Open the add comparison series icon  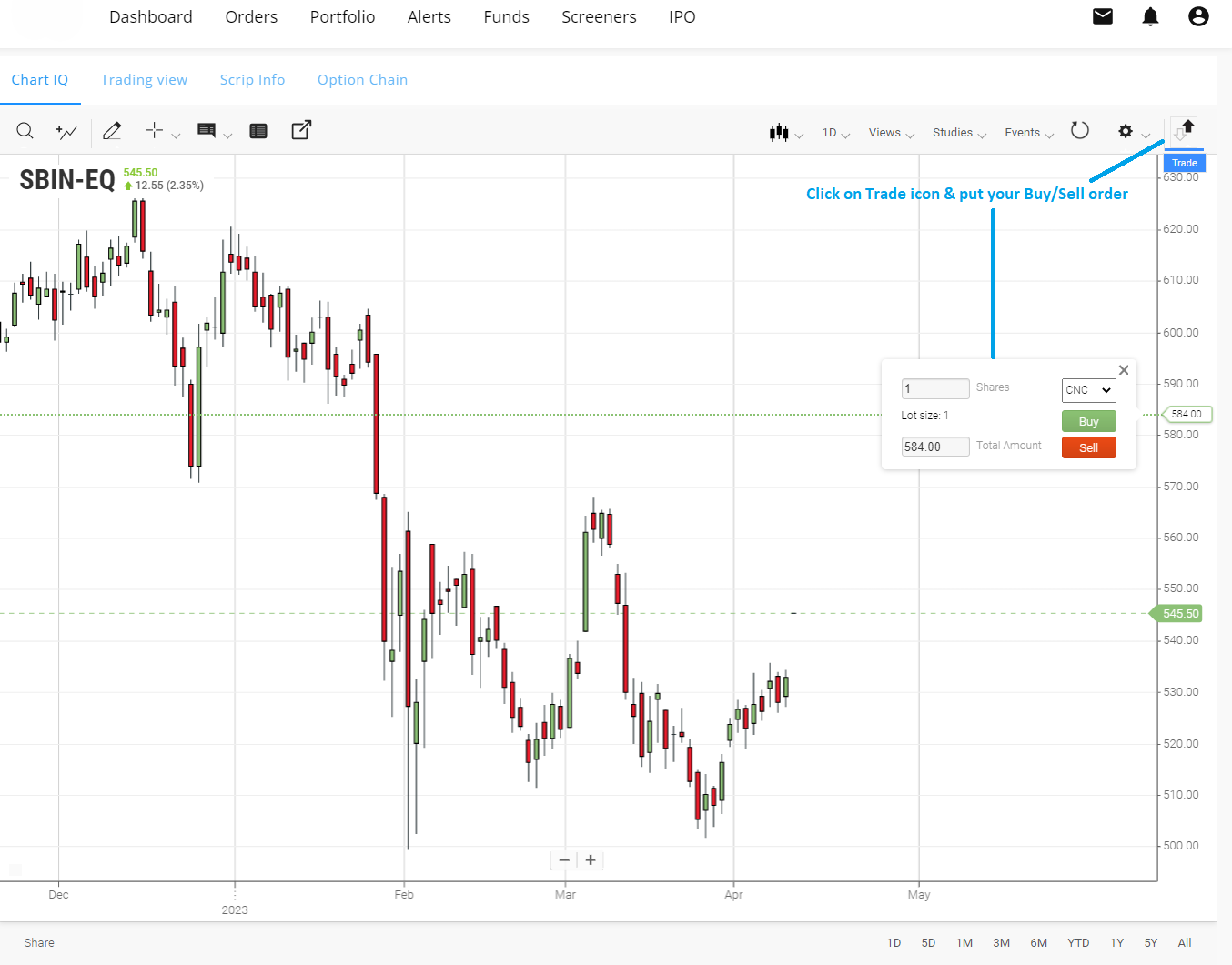click(66, 132)
